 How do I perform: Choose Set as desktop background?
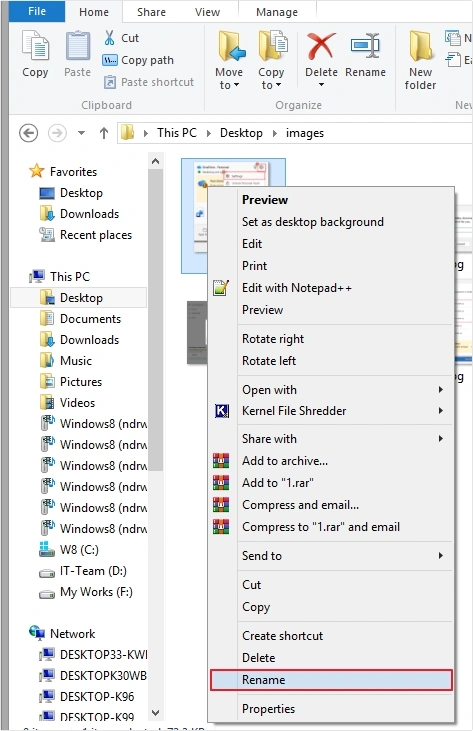tap(331, 221)
